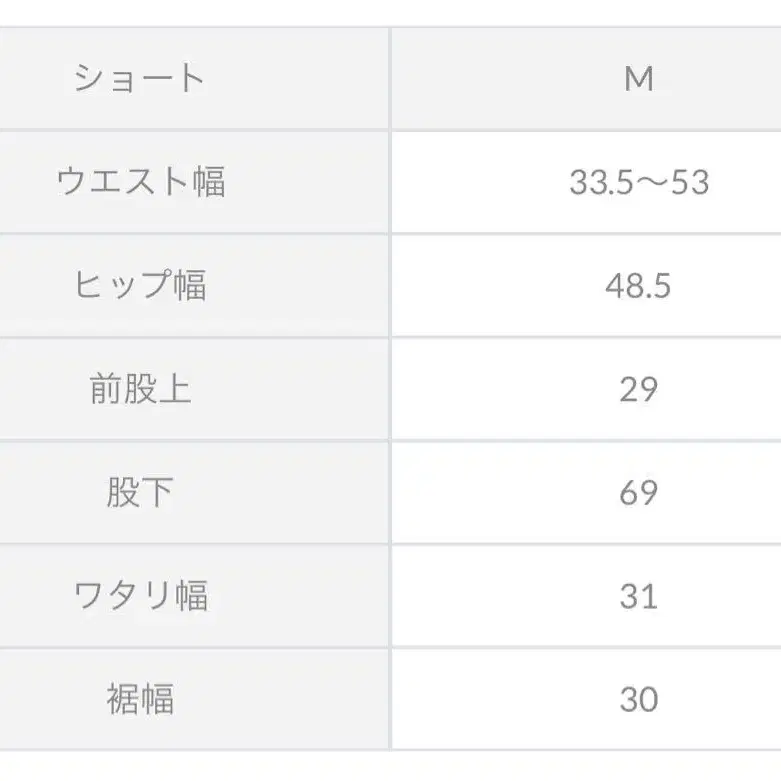The height and width of the screenshot is (781, 781).
Task: Select the M size column header
Action: coord(638,78)
